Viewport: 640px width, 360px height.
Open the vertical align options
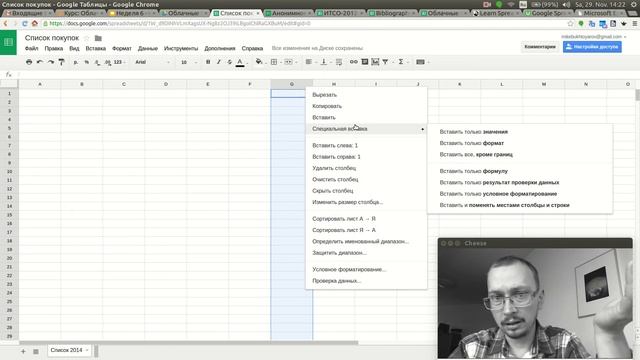[324, 62]
